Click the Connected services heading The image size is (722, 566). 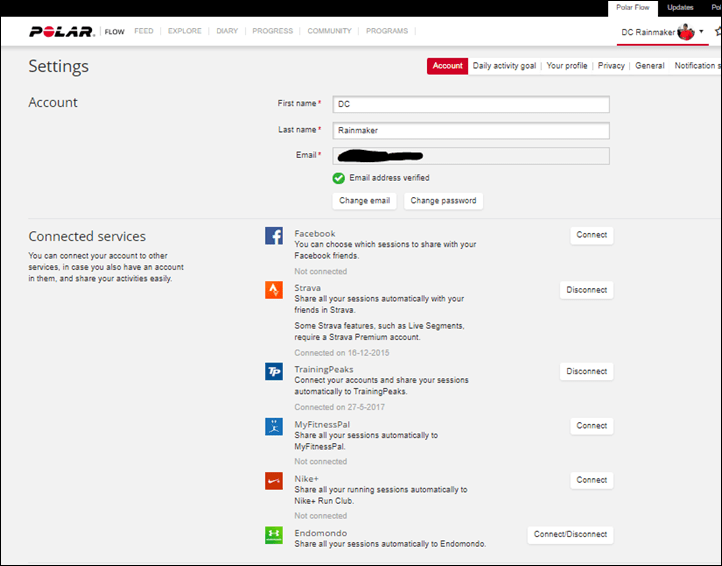(87, 236)
